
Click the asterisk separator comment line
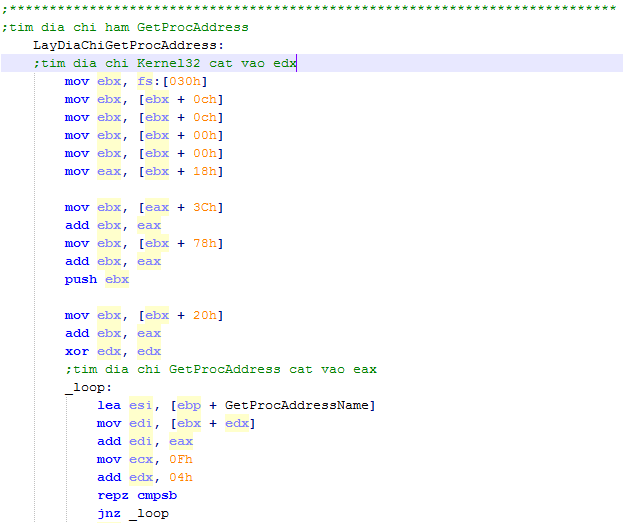click(x=309, y=8)
